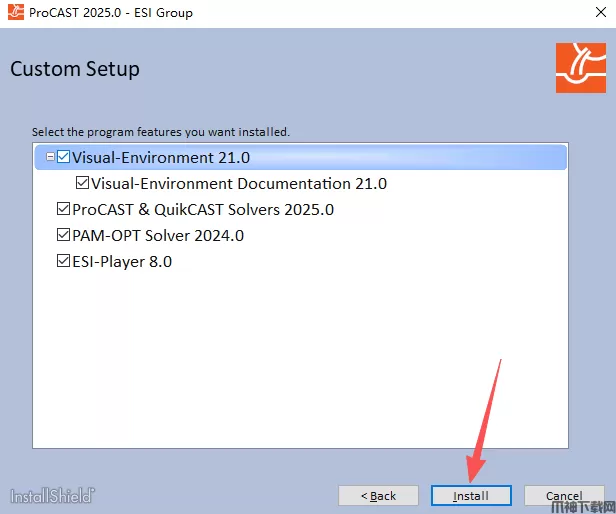Image resolution: width=616 pixels, height=514 pixels.
Task: Select the PAM-OPT Solver 2024.0 label
Action: tap(158, 235)
